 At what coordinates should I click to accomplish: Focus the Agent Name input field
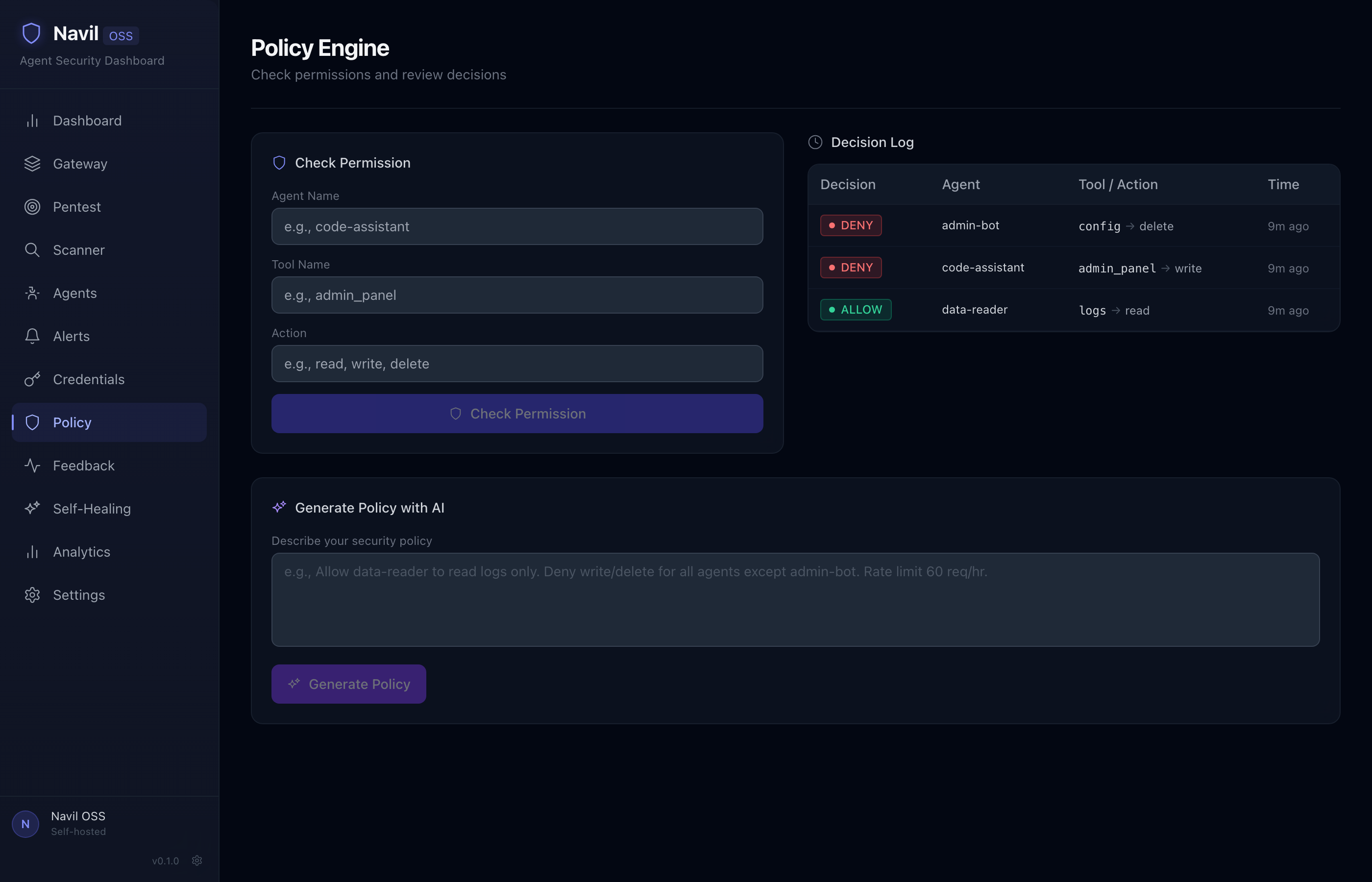pyautogui.click(x=516, y=226)
